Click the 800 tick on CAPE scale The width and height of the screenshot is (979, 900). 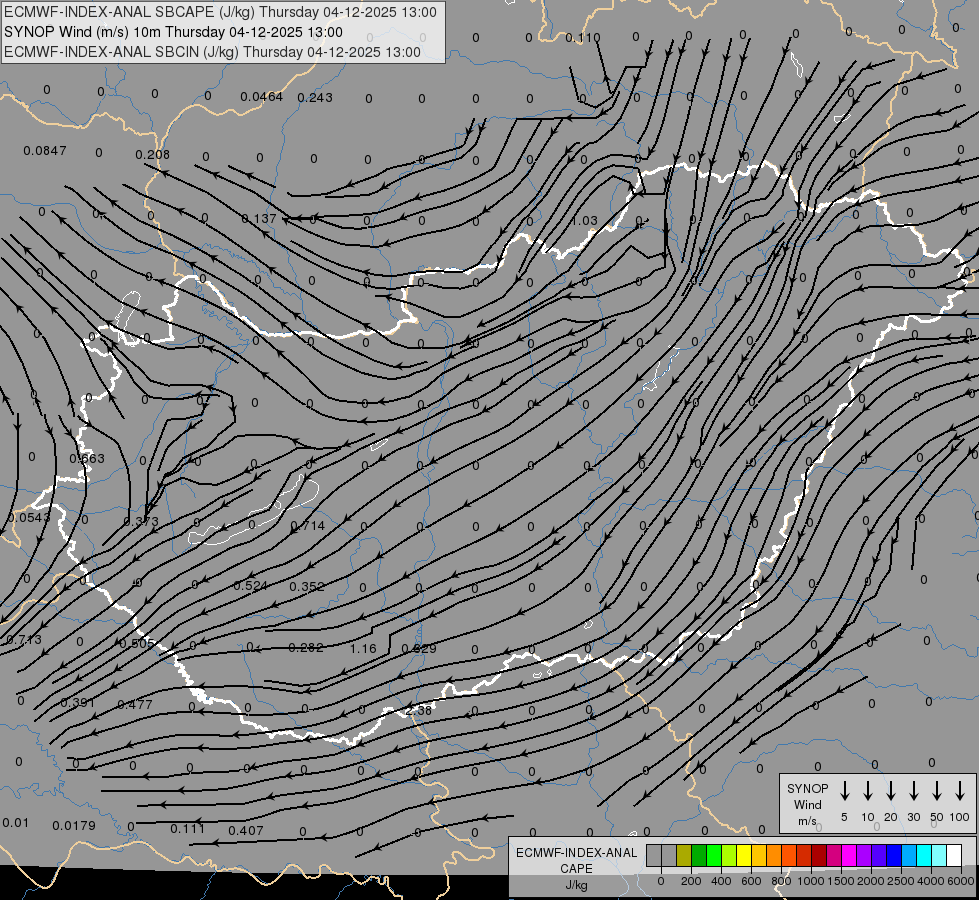coord(781,881)
